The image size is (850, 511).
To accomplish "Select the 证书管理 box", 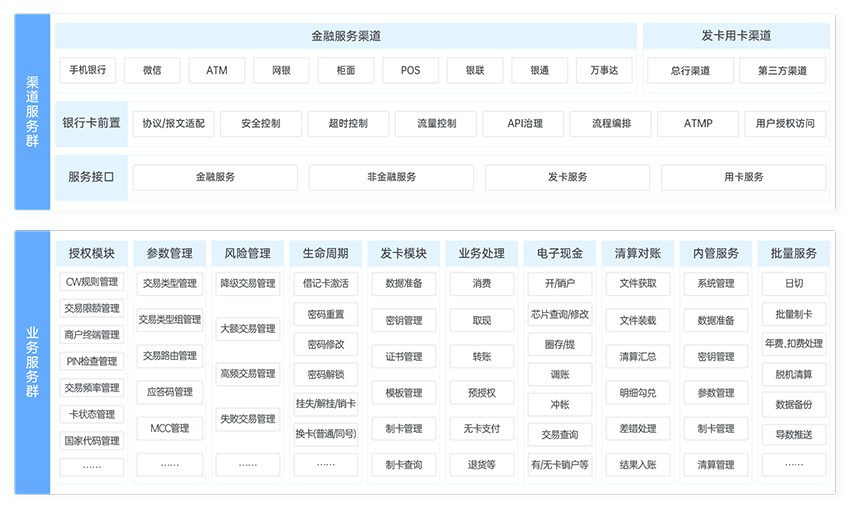I will 404,357.
